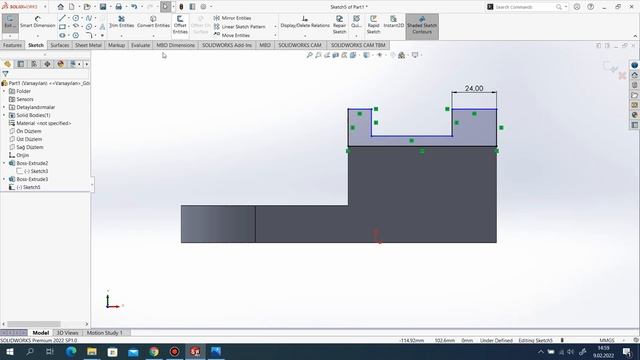Open Linear Sketch Pattern dropdown arrow

(275, 27)
